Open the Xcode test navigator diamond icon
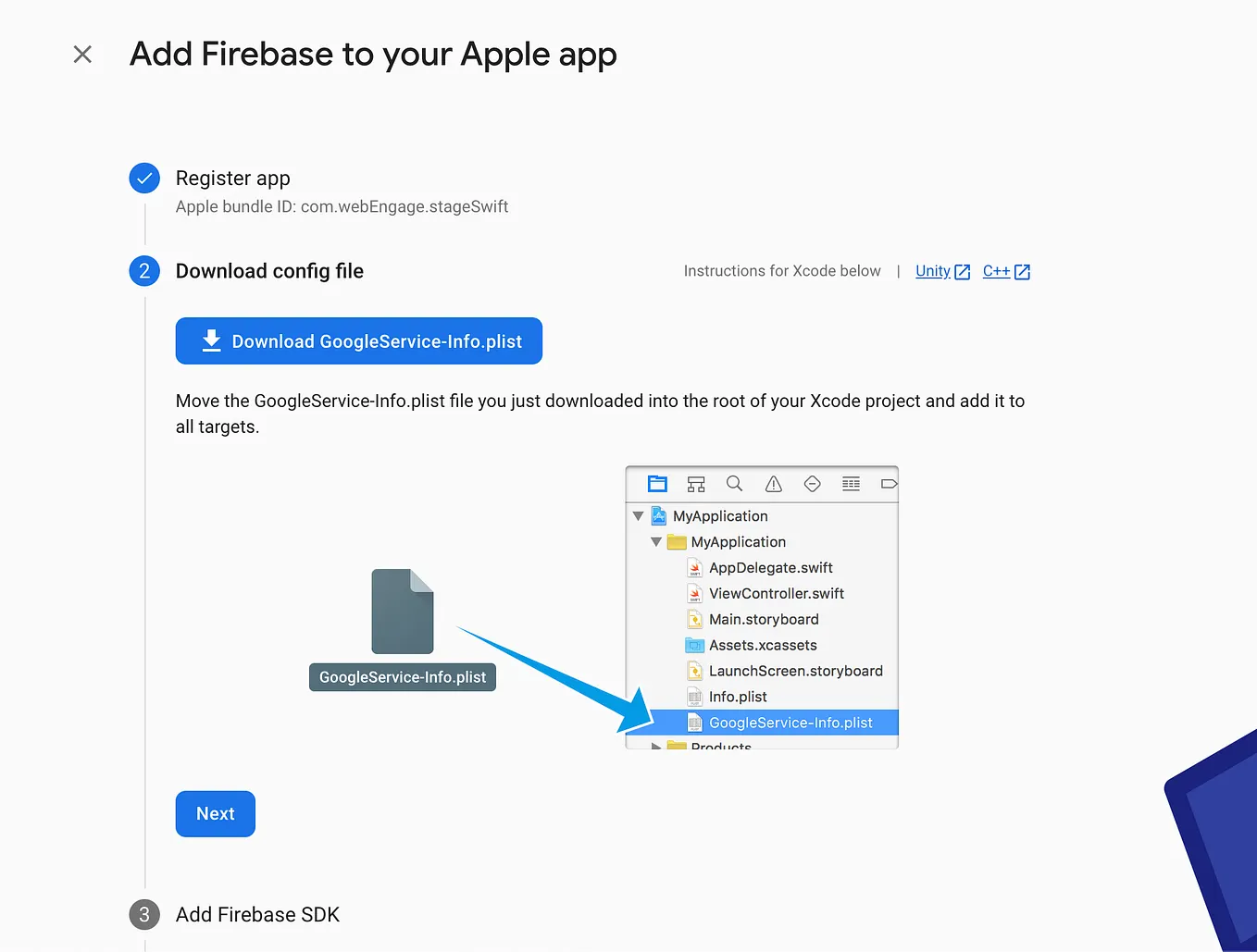 coord(813,484)
